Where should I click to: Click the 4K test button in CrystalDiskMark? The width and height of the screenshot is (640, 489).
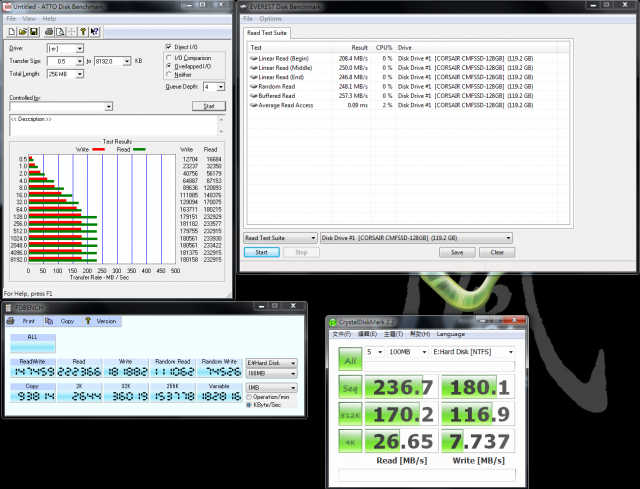tap(350, 441)
